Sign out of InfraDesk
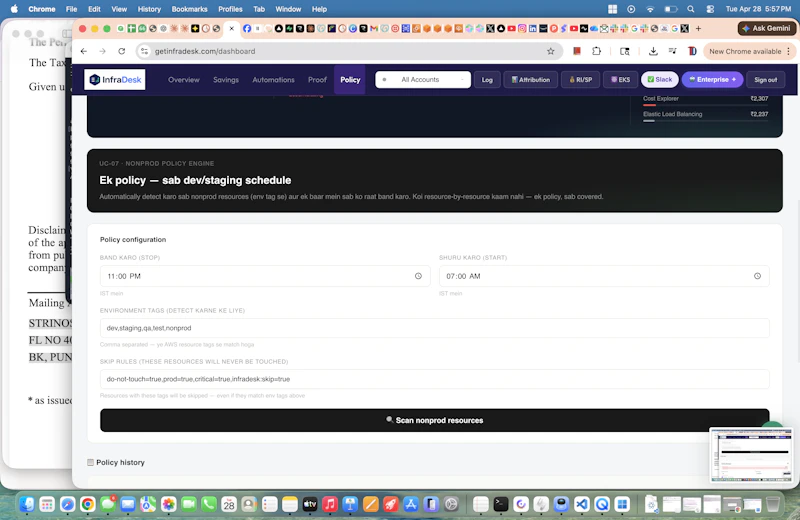This screenshot has width=800, height=520. pos(765,80)
